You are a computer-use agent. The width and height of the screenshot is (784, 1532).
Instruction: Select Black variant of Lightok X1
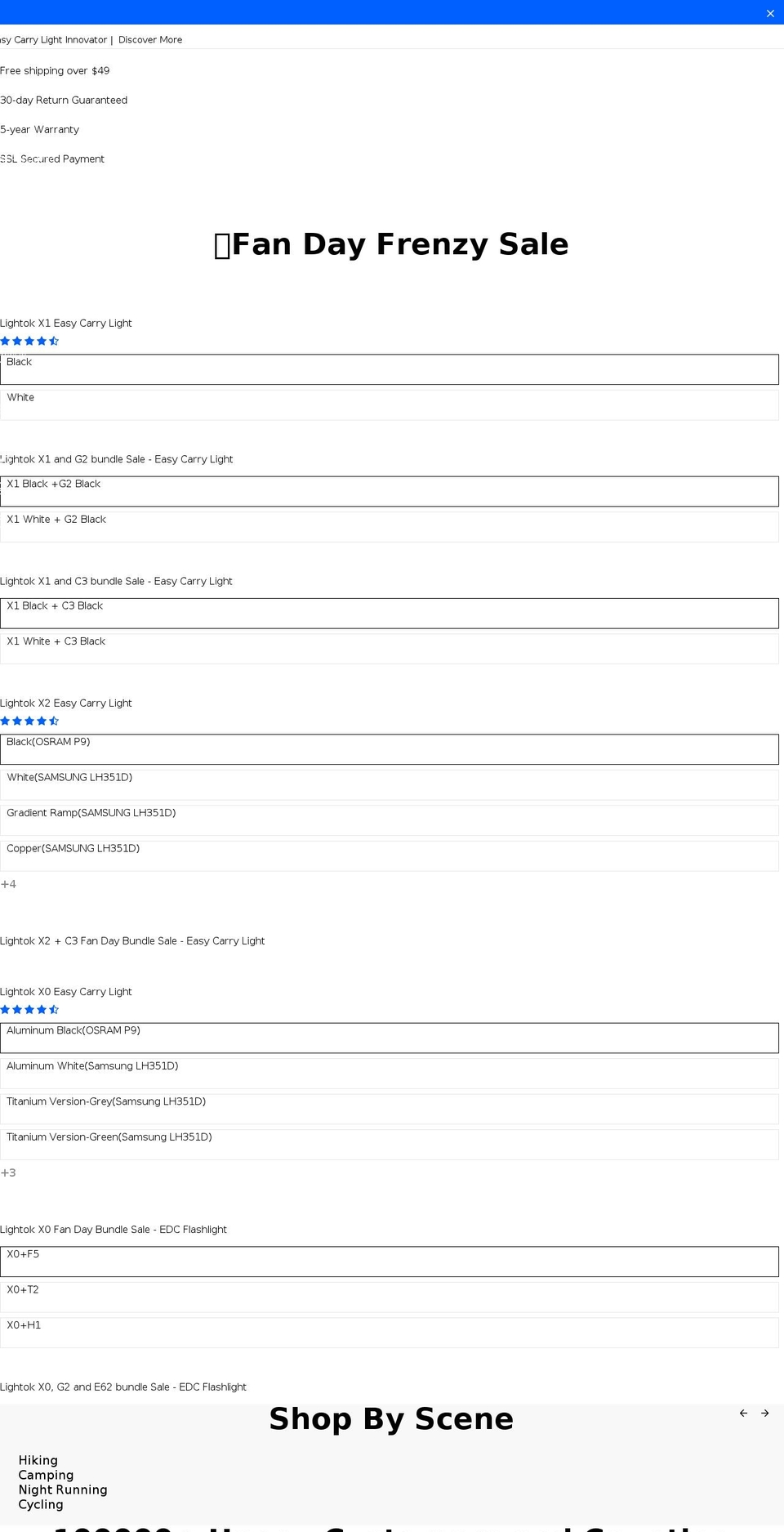390,368
